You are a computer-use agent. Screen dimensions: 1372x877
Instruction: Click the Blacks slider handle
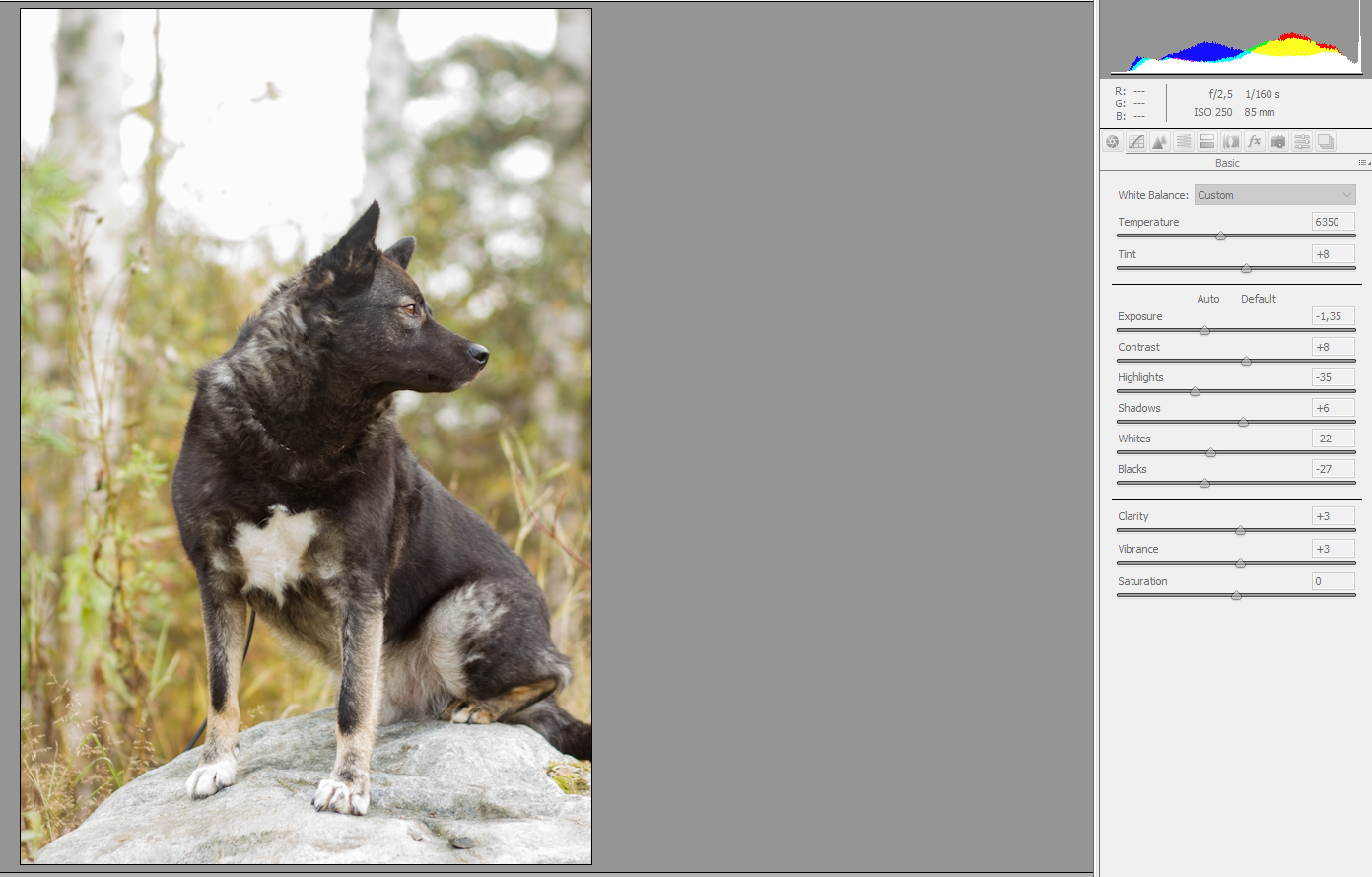click(1204, 484)
